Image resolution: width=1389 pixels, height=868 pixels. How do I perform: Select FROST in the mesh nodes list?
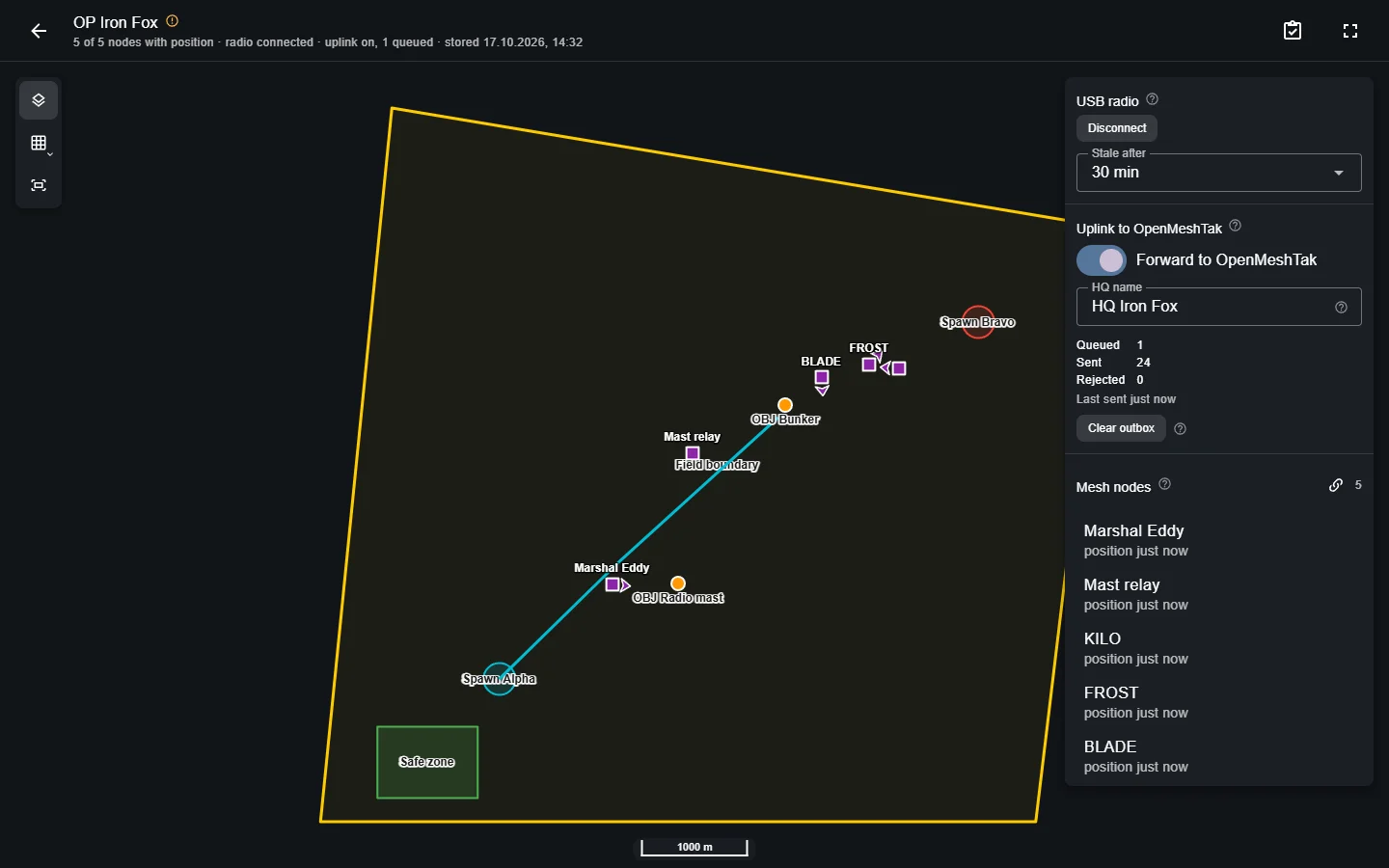pos(1219,702)
